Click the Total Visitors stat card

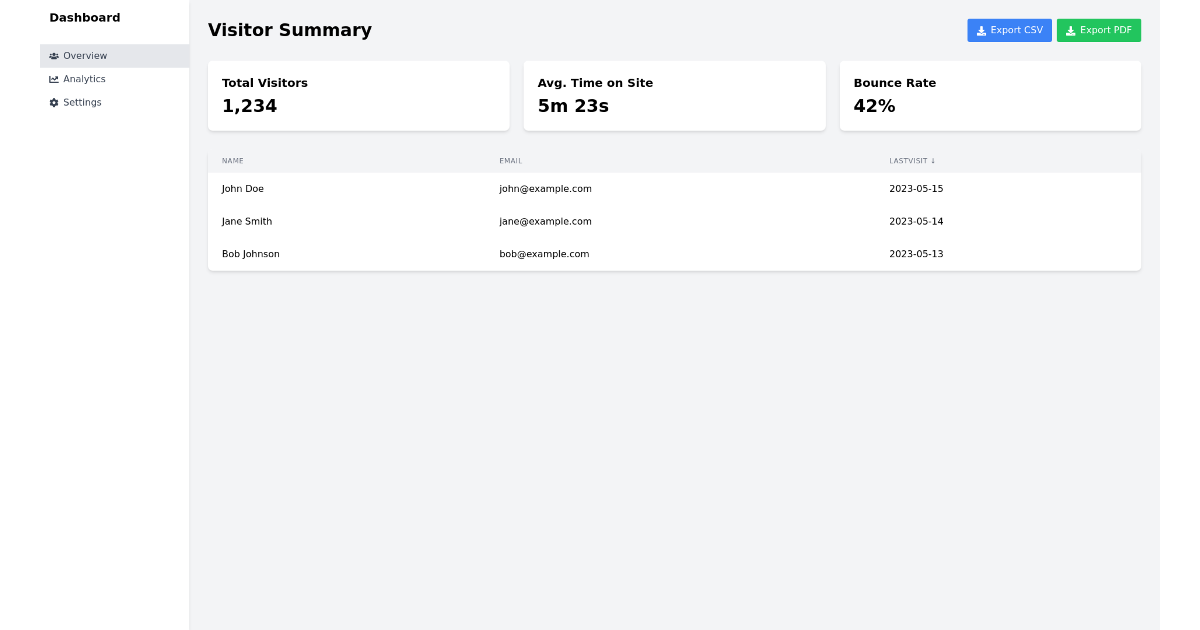[x=358, y=95]
